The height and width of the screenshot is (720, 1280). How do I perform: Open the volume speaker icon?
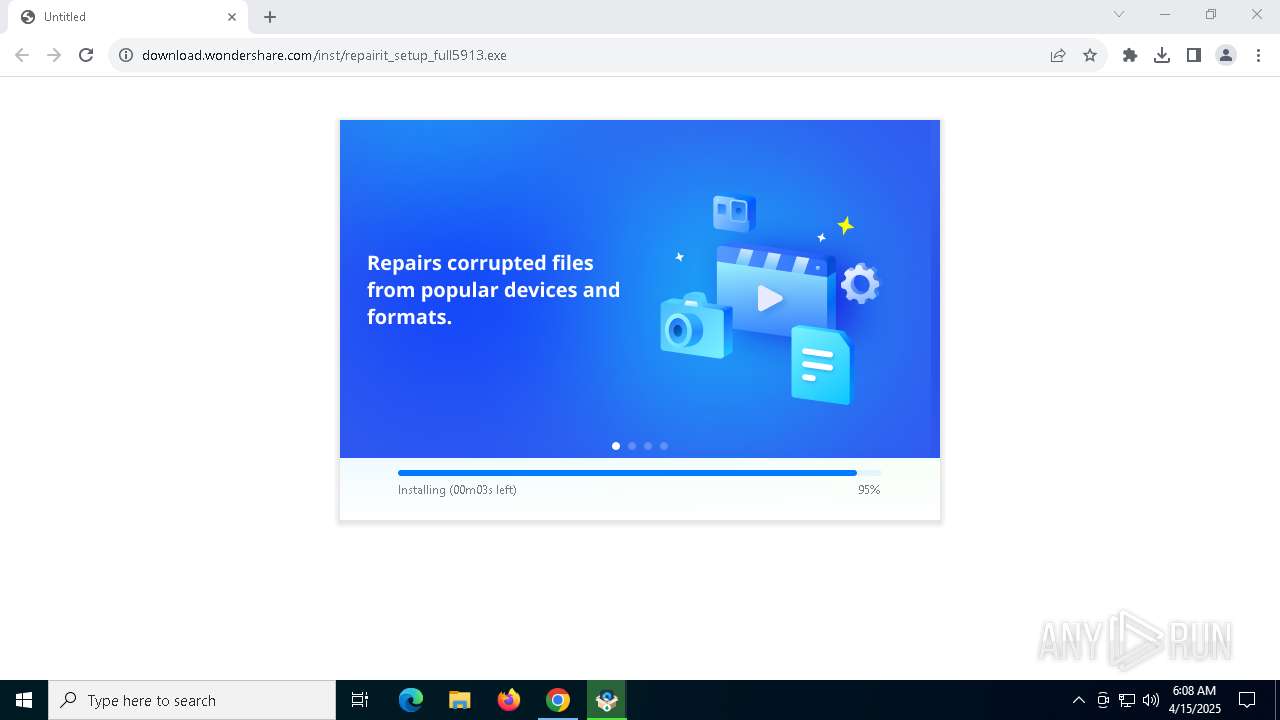(x=1151, y=700)
